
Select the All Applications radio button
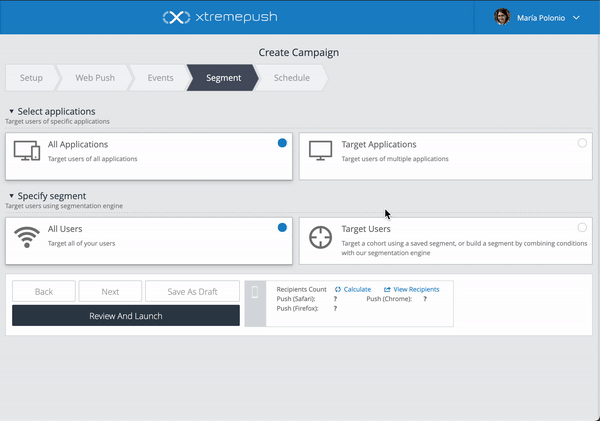point(282,143)
